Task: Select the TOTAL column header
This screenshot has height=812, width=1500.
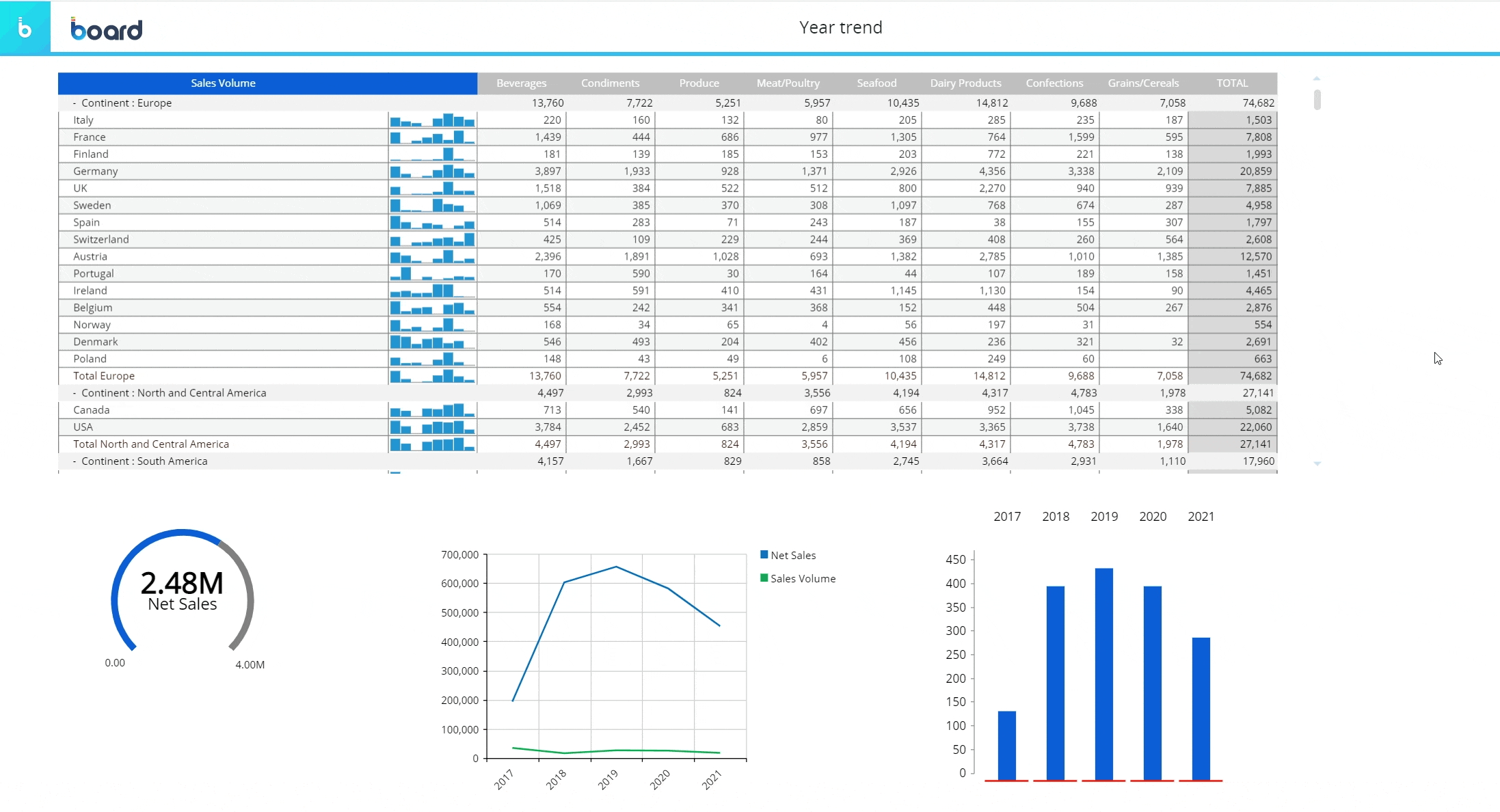Action: pyautogui.click(x=1232, y=83)
